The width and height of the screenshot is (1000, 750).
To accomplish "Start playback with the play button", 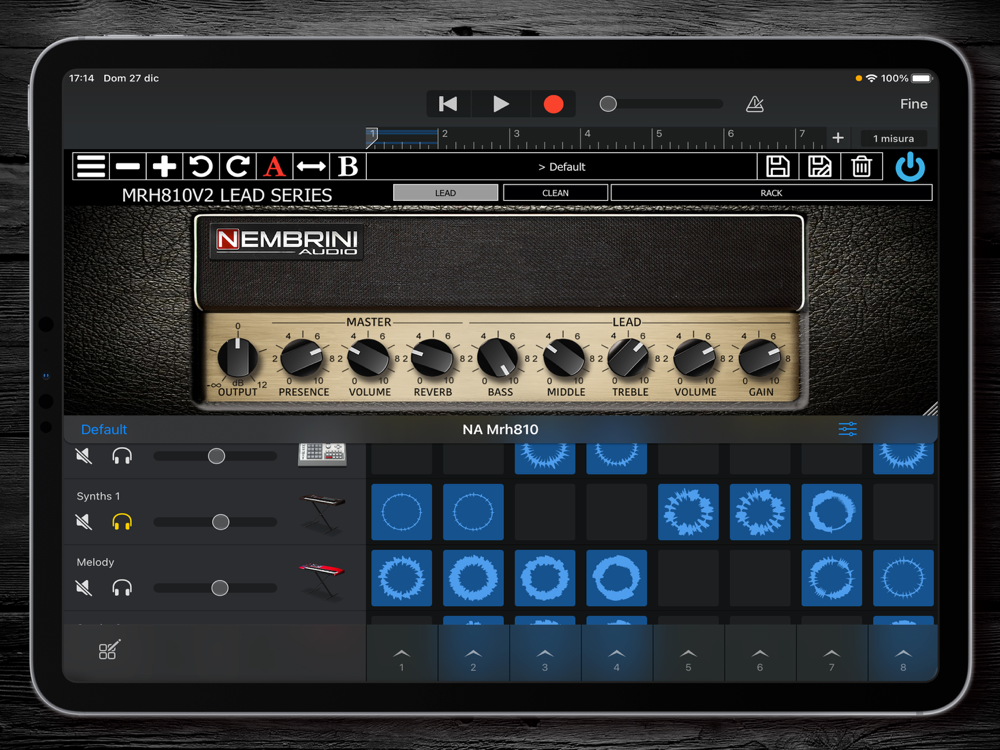I will (x=501, y=104).
